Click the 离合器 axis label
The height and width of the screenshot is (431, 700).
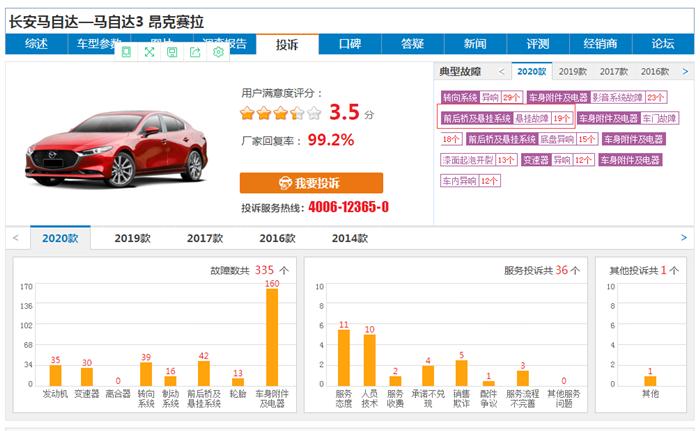pos(118,394)
